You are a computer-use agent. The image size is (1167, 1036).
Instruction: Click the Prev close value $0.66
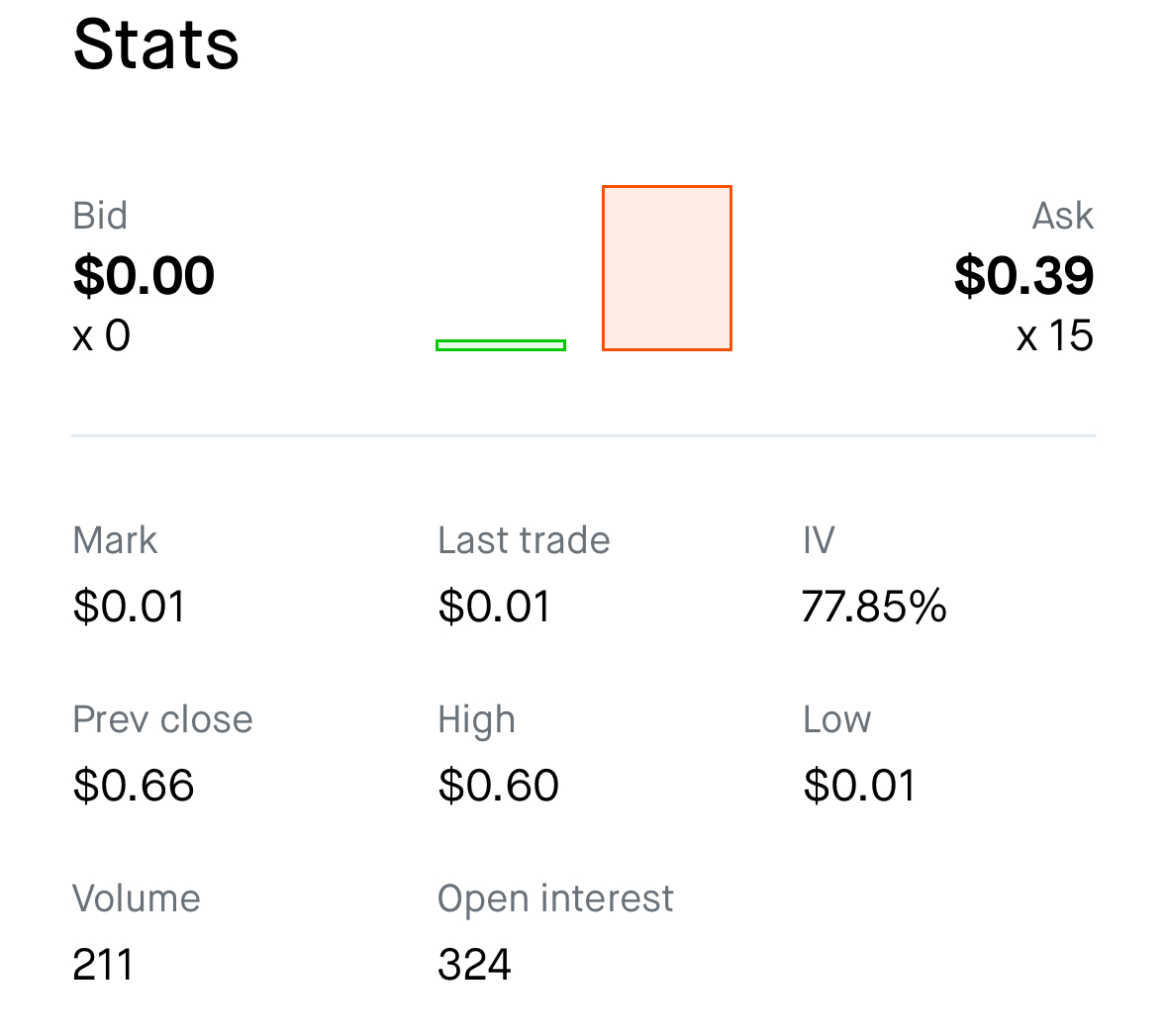coord(134,786)
